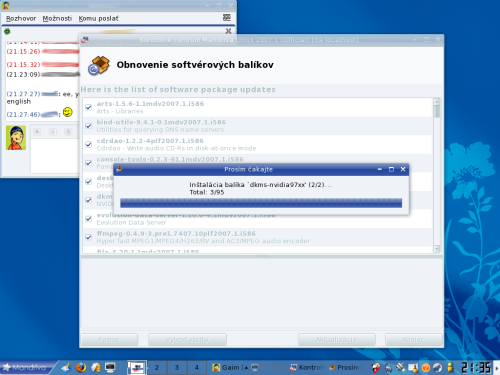Uncheck the console-tools-0.2.3 package checkbox
500x375 pixels.
(88, 163)
